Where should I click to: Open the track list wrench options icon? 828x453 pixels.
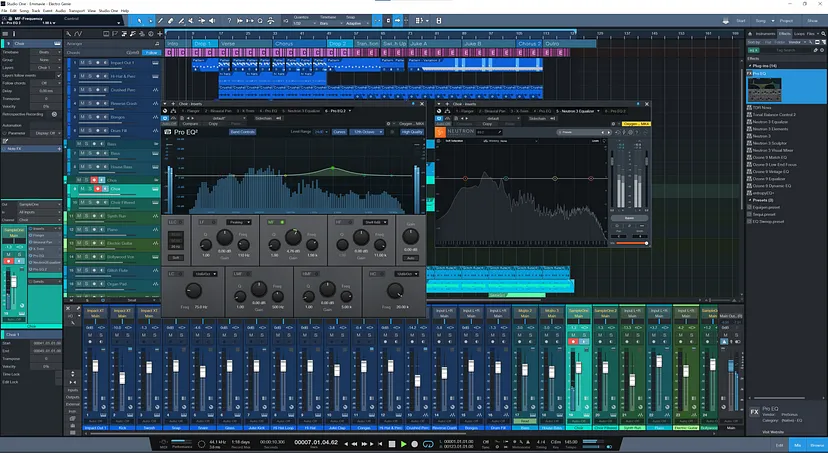69,34
